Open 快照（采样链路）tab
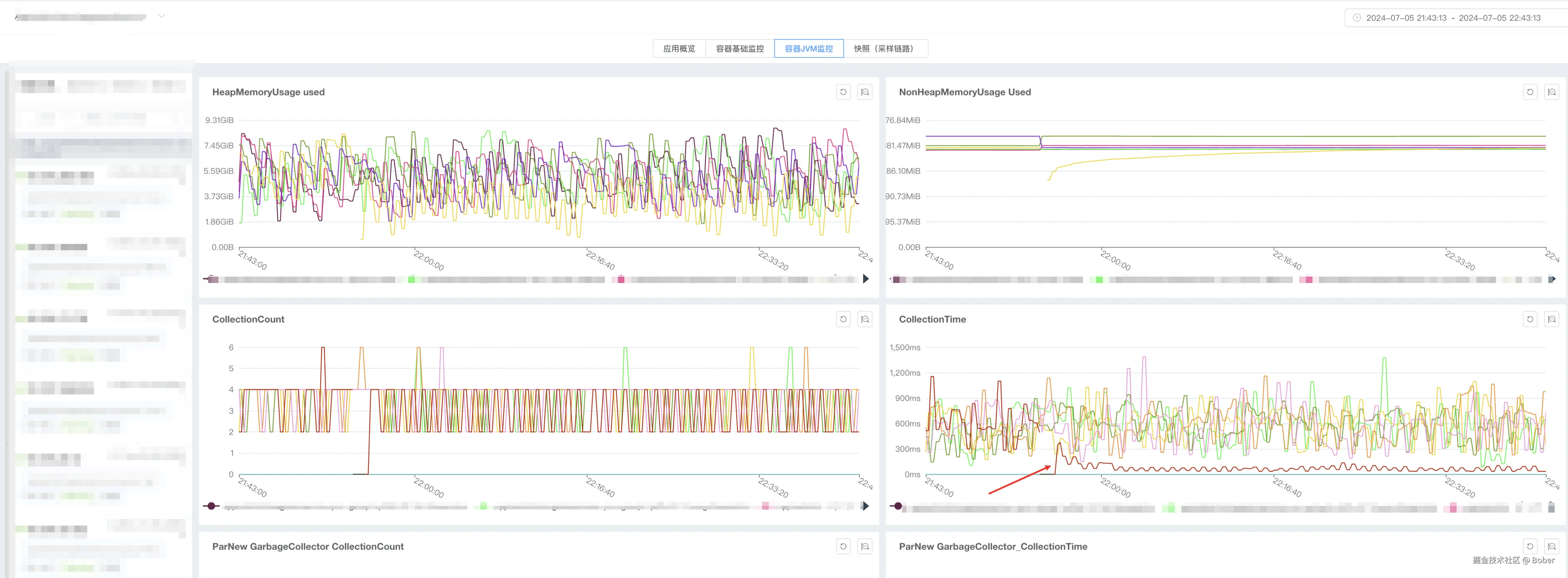The width and height of the screenshot is (1568, 578). click(885, 49)
